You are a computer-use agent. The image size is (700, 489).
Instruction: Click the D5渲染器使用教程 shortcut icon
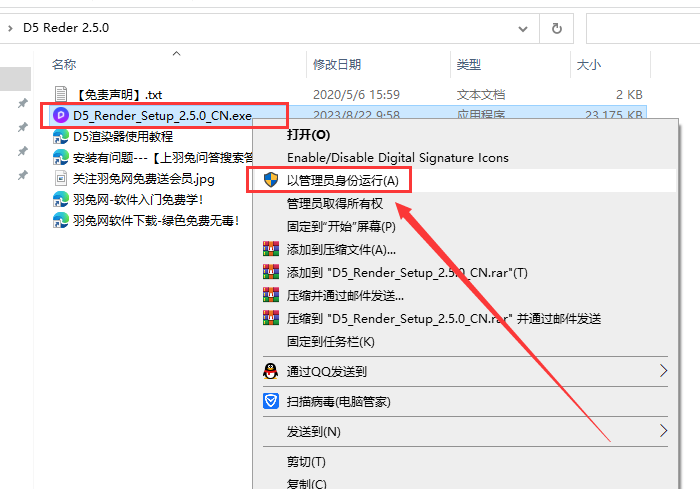[x=61, y=137]
